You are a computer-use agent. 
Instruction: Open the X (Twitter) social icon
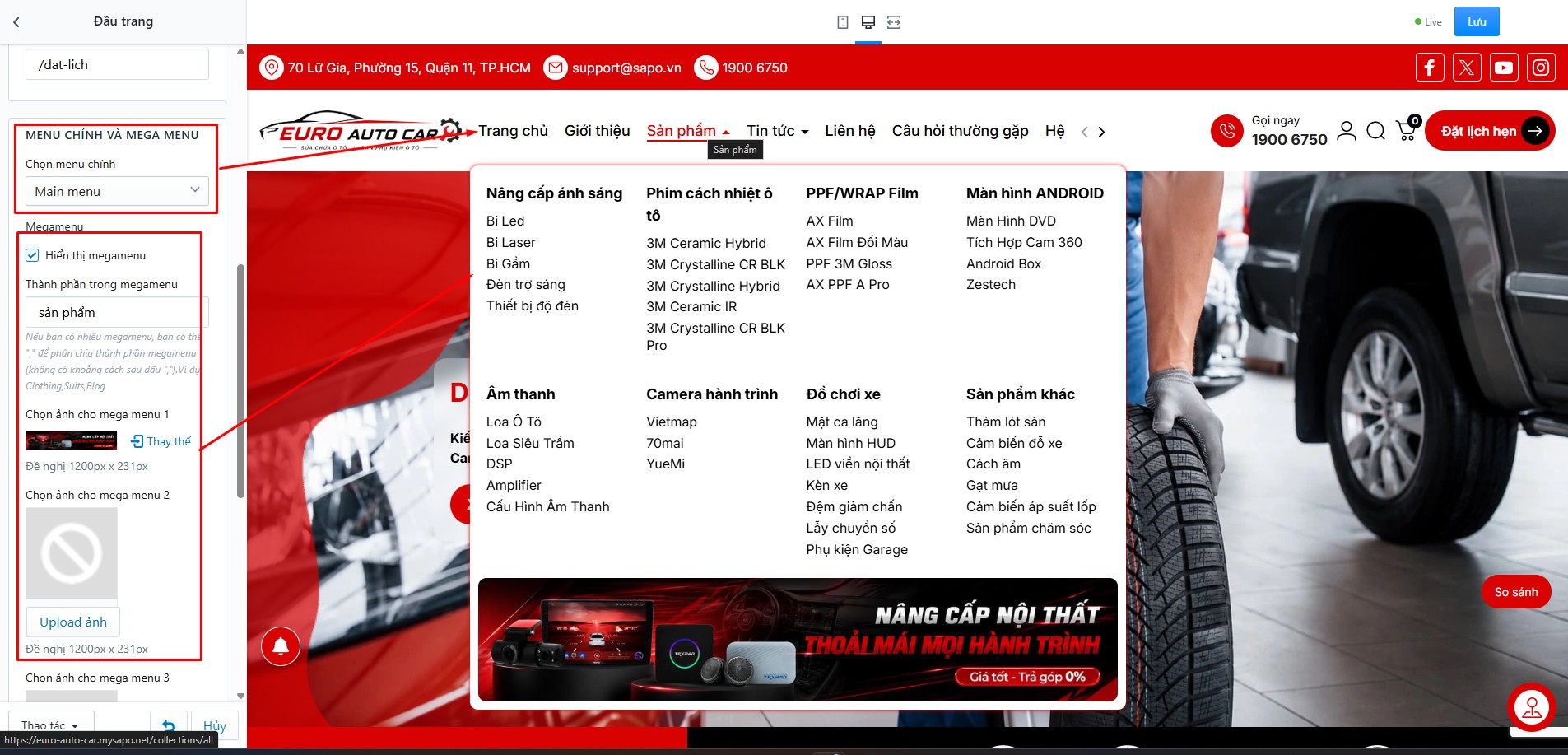point(1467,68)
